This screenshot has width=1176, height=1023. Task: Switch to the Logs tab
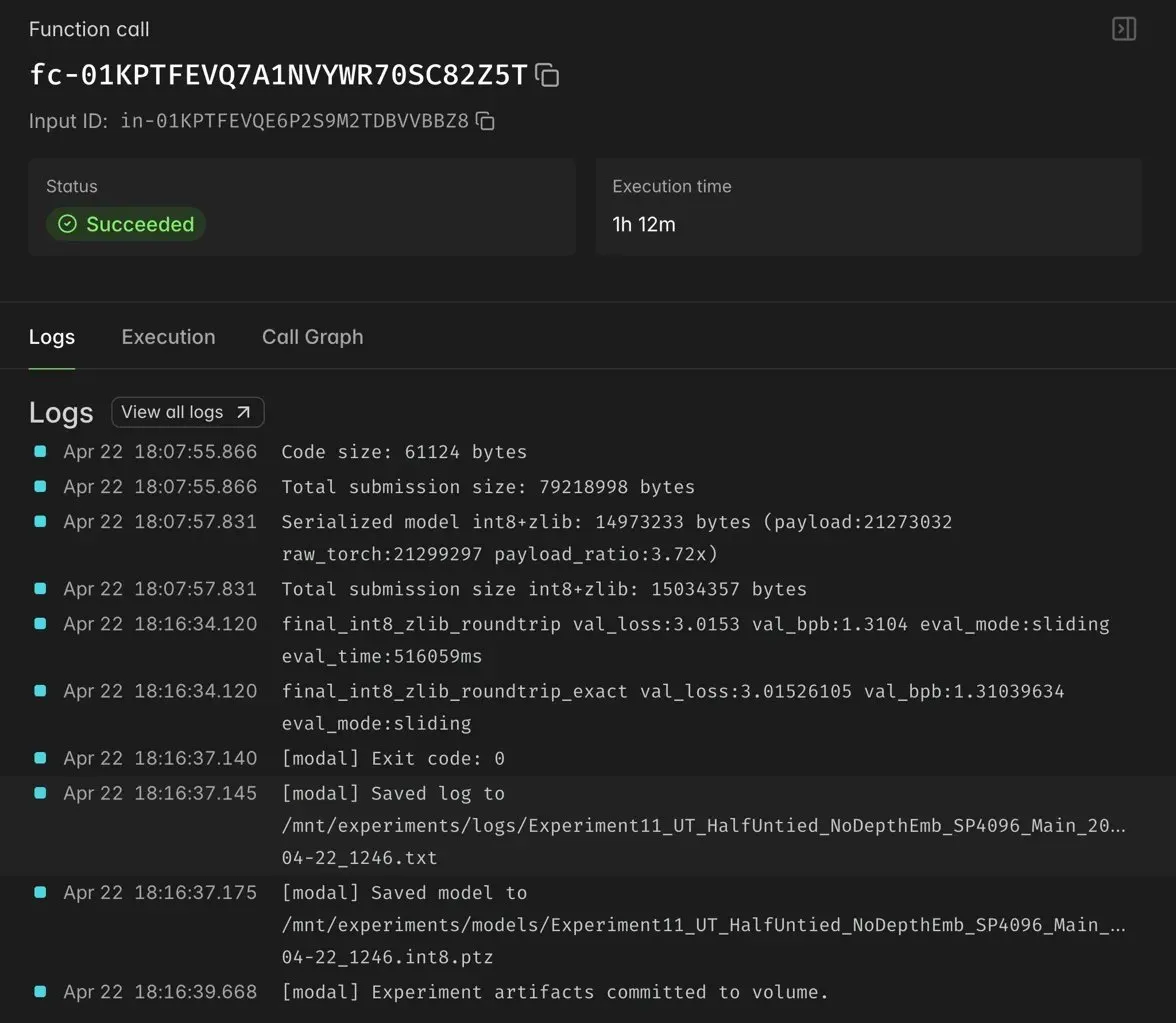52,338
